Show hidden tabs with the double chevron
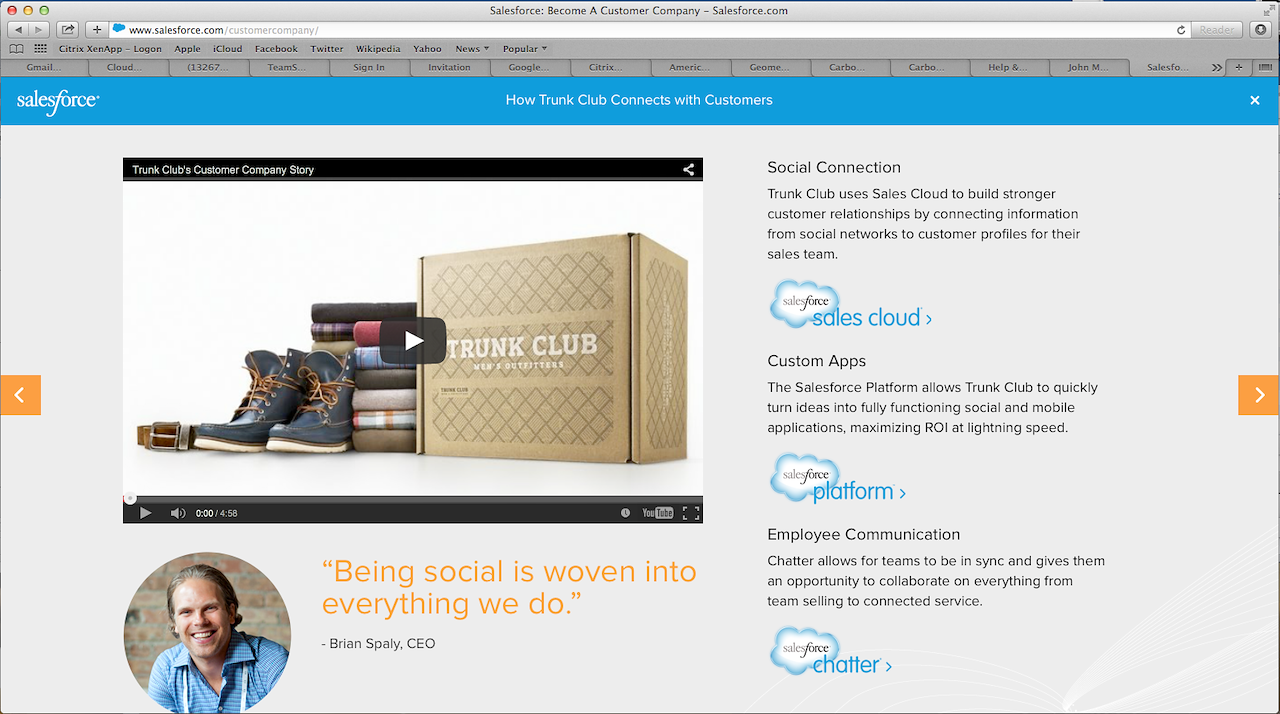This screenshot has width=1280, height=714. coord(1216,67)
